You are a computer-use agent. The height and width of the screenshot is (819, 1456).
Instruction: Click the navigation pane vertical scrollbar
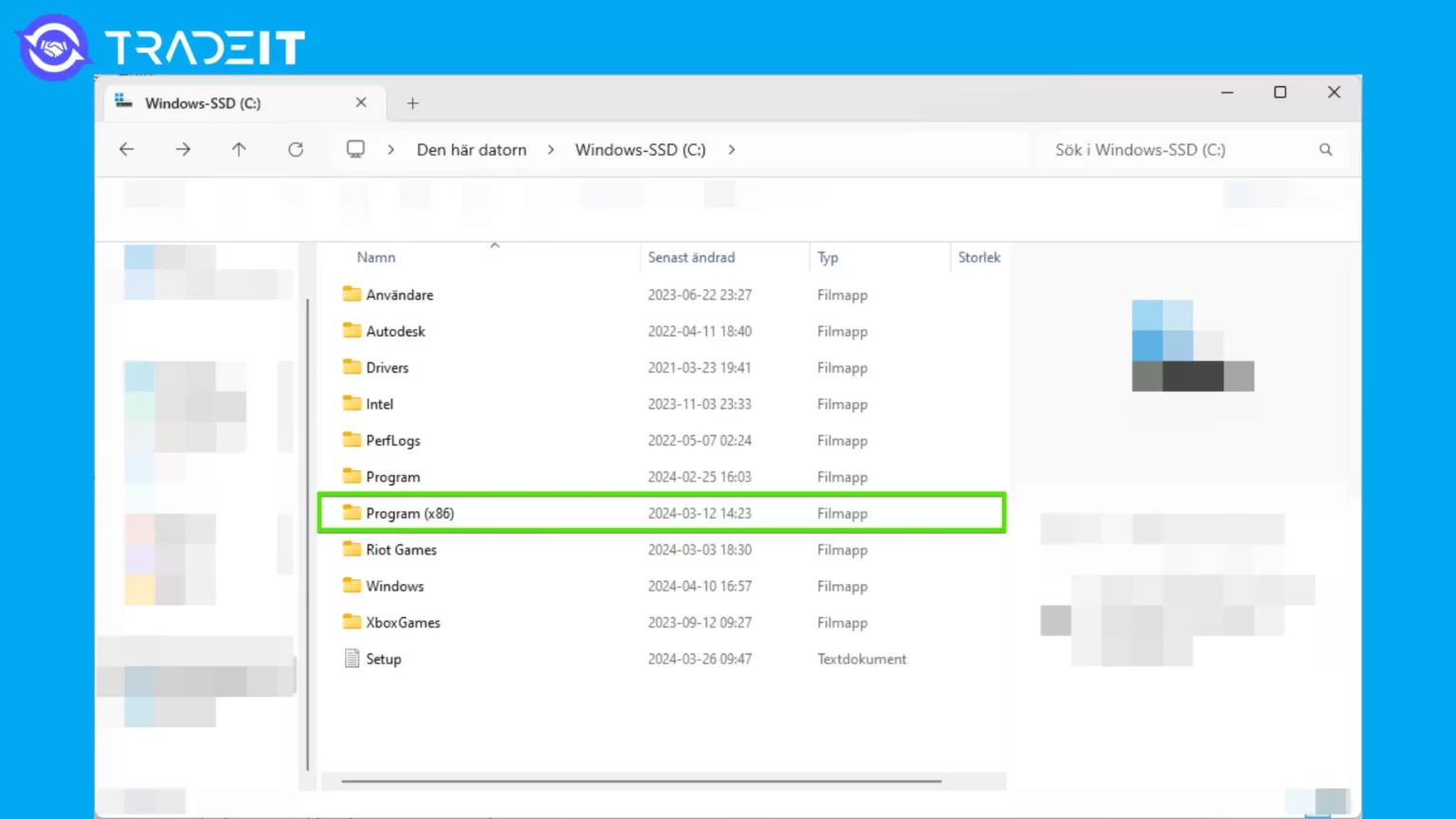click(308, 534)
